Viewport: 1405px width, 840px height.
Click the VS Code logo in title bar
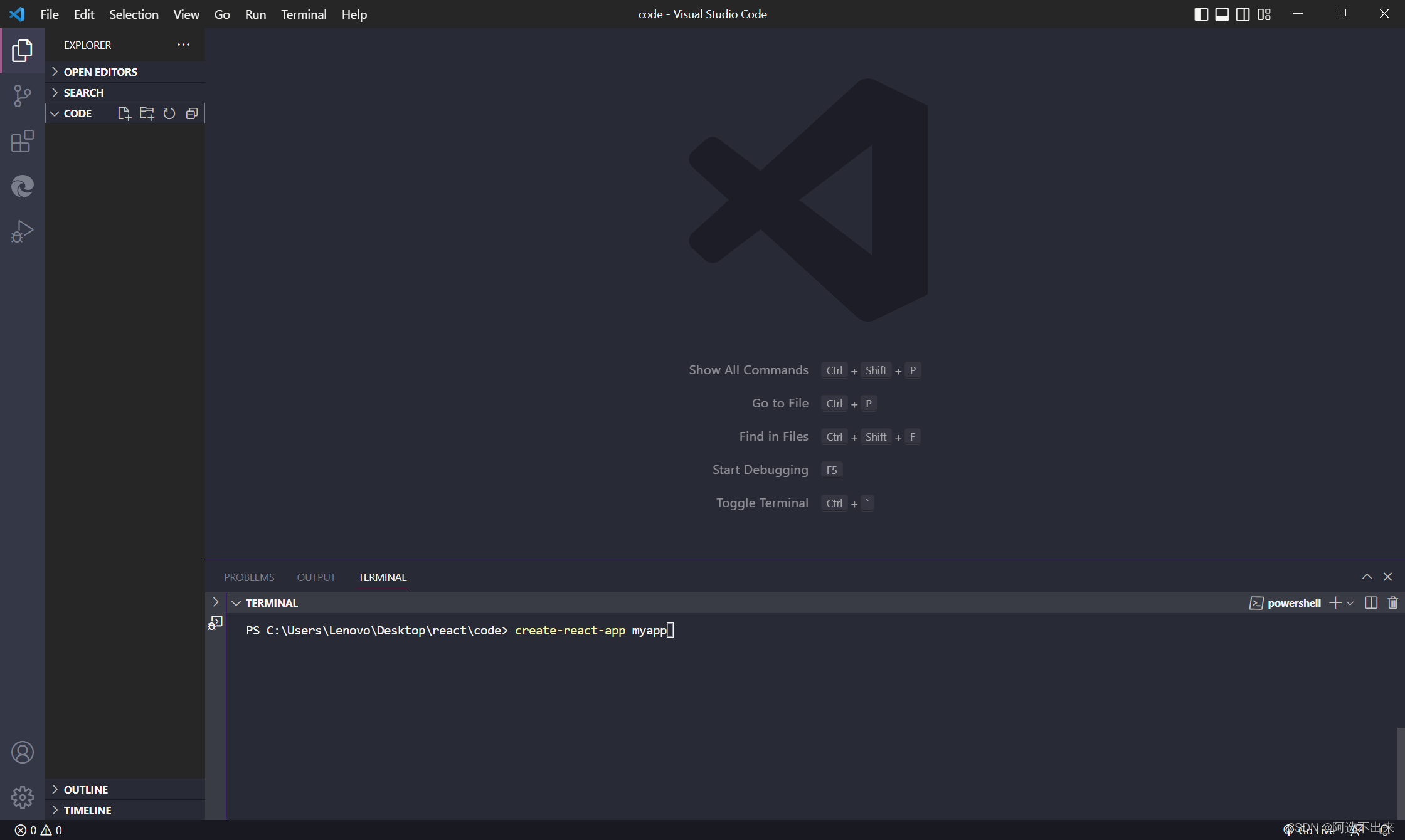coord(18,14)
